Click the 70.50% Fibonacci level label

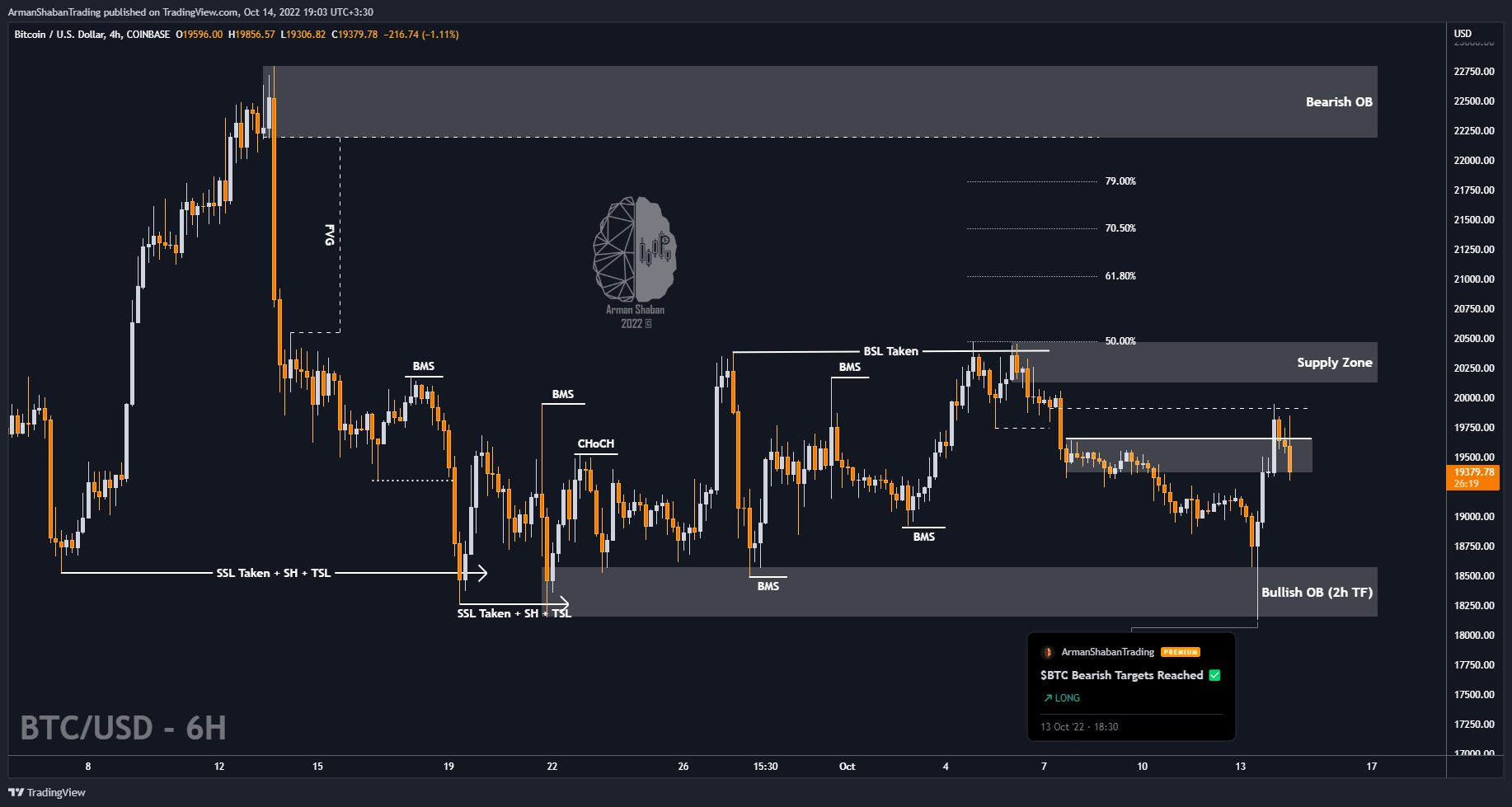pyautogui.click(x=1120, y=228)
